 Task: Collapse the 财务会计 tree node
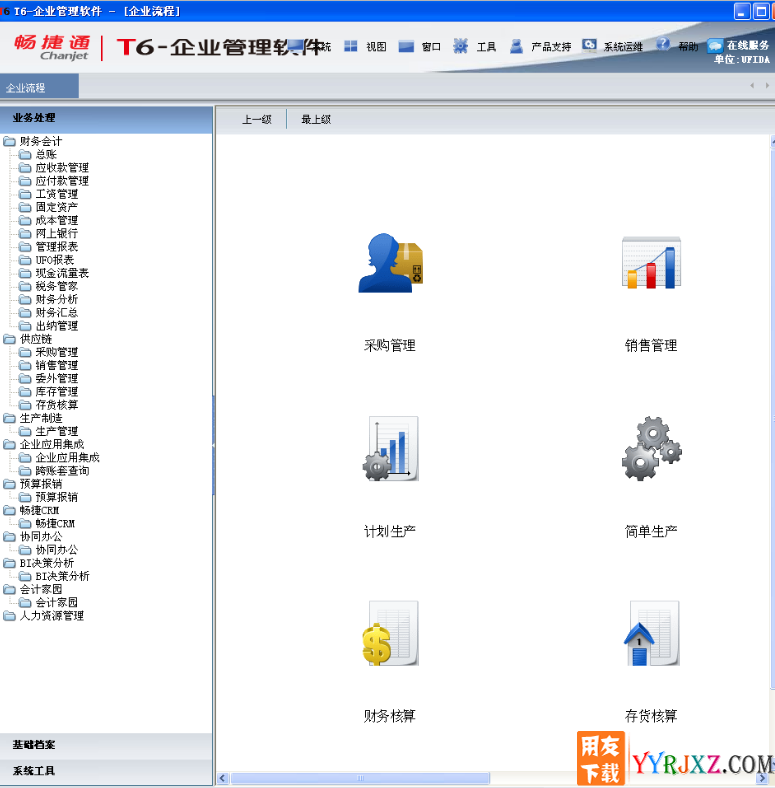(x=10, y=141)
